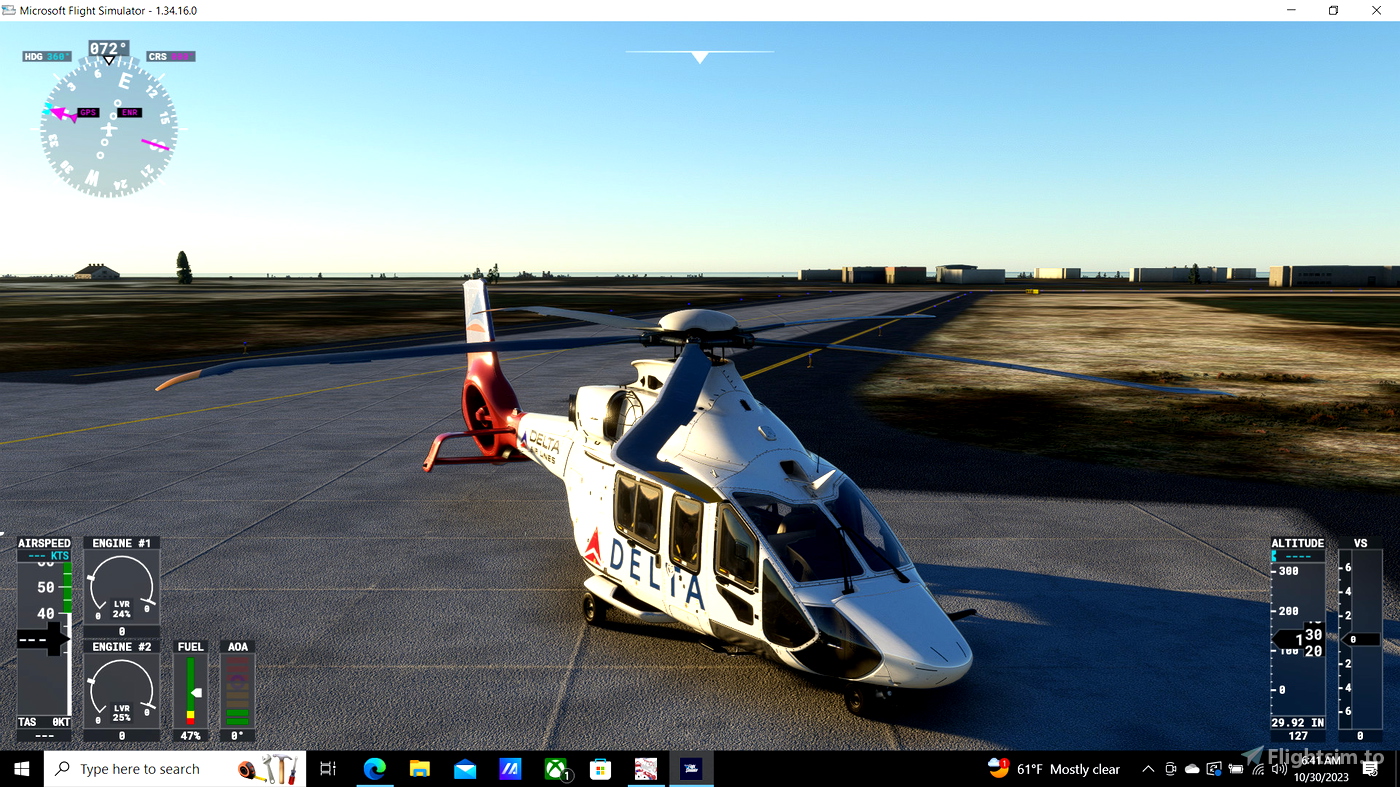The height and width of the screenshot is (787, 1400).
Task: Click the AOA color bar indicator
Action: (x=237, y=691)
